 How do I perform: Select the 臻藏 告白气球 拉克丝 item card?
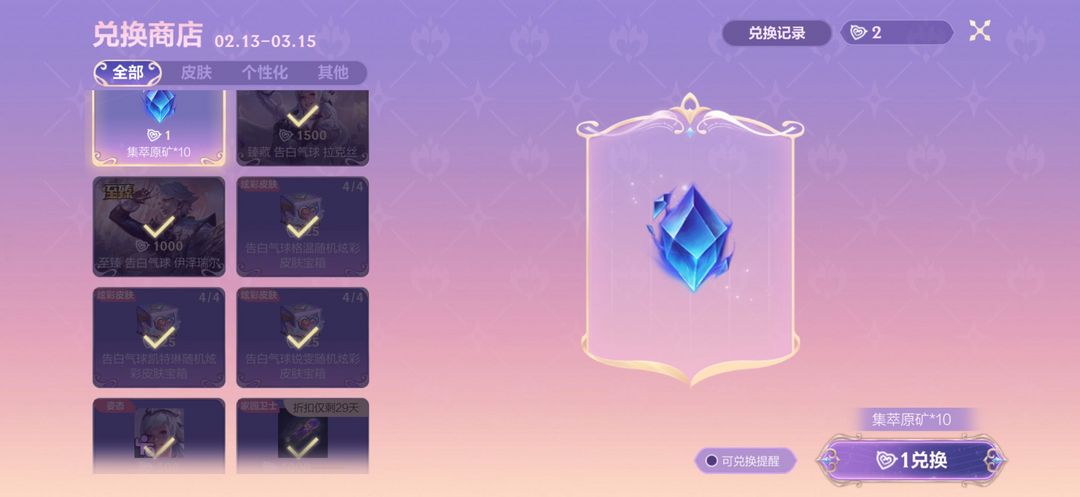(x=302, y=128)
